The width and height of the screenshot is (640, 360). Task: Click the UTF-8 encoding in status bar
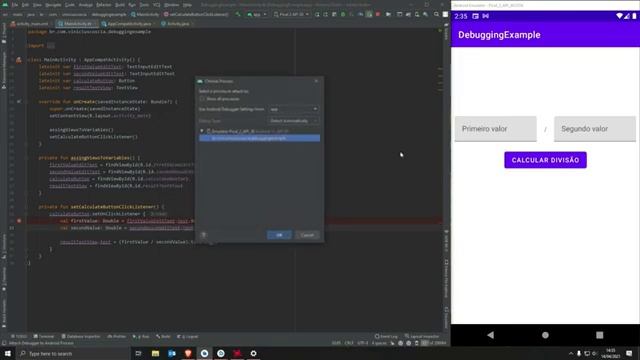pyautogui.click(x=362, y=343)
